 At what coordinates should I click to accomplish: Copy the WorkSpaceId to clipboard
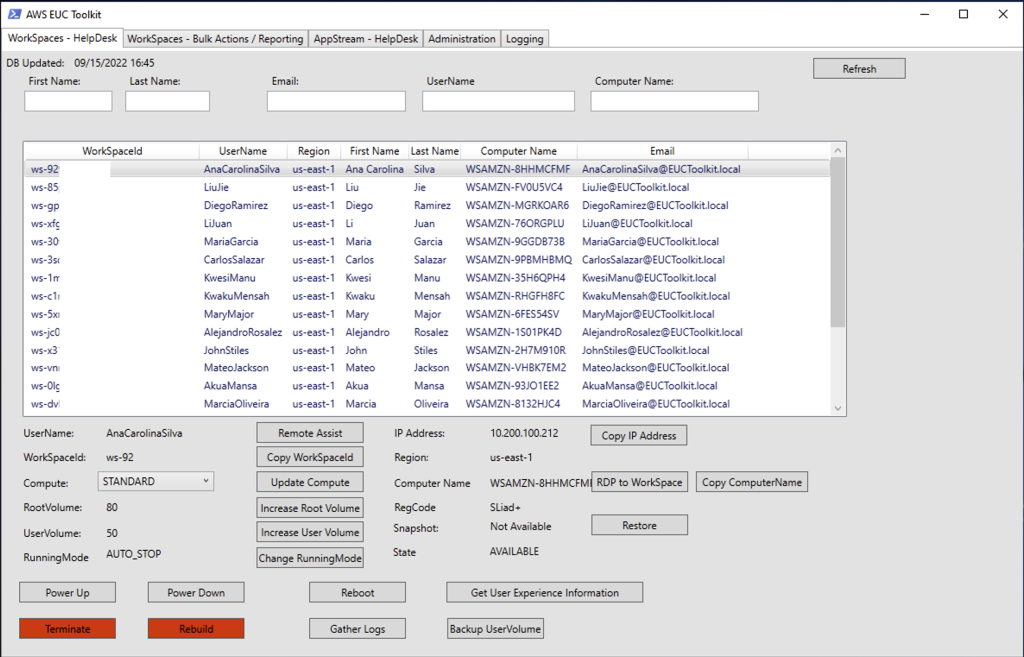(x=310, y=457)
